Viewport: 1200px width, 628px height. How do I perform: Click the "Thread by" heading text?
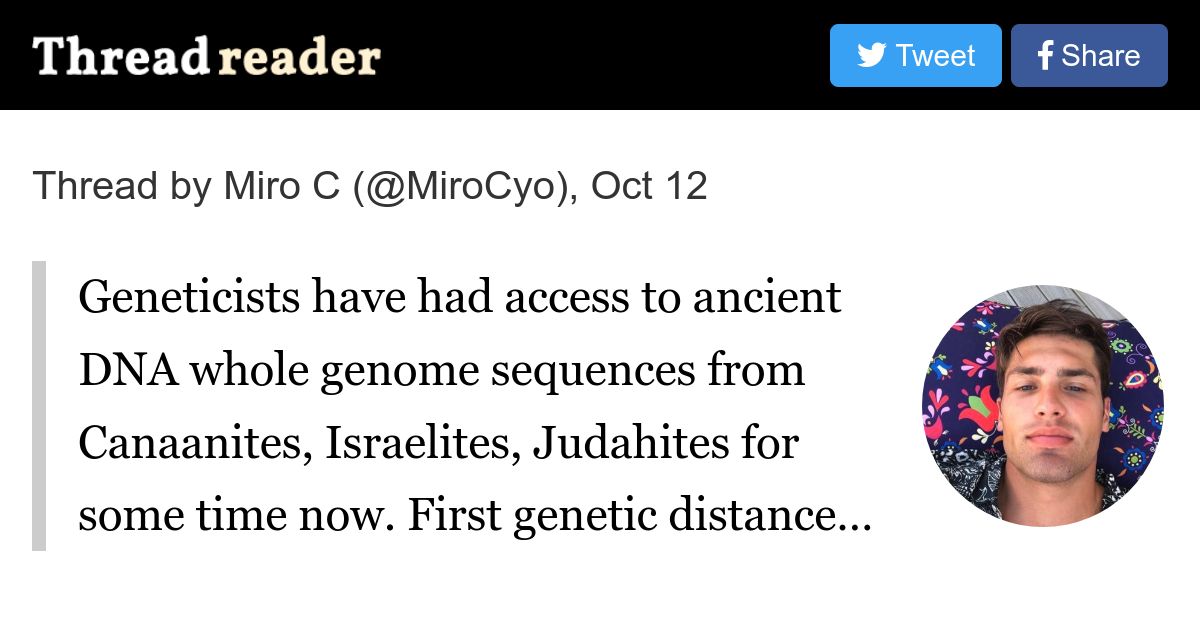[122, 186]
